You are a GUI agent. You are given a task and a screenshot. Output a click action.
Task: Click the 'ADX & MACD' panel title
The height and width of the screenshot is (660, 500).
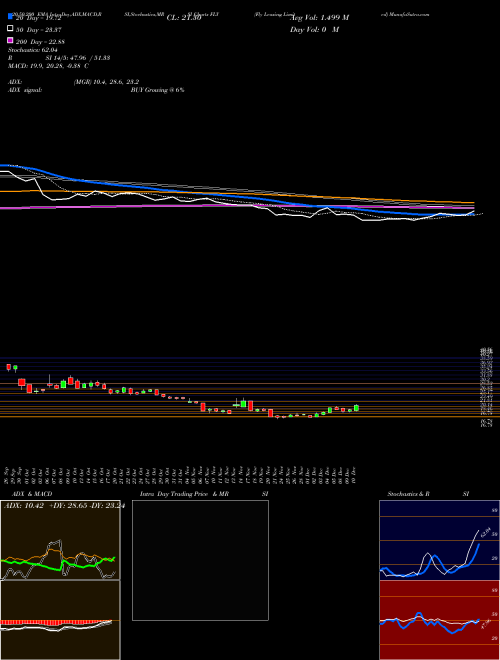(x=32, y=494)
